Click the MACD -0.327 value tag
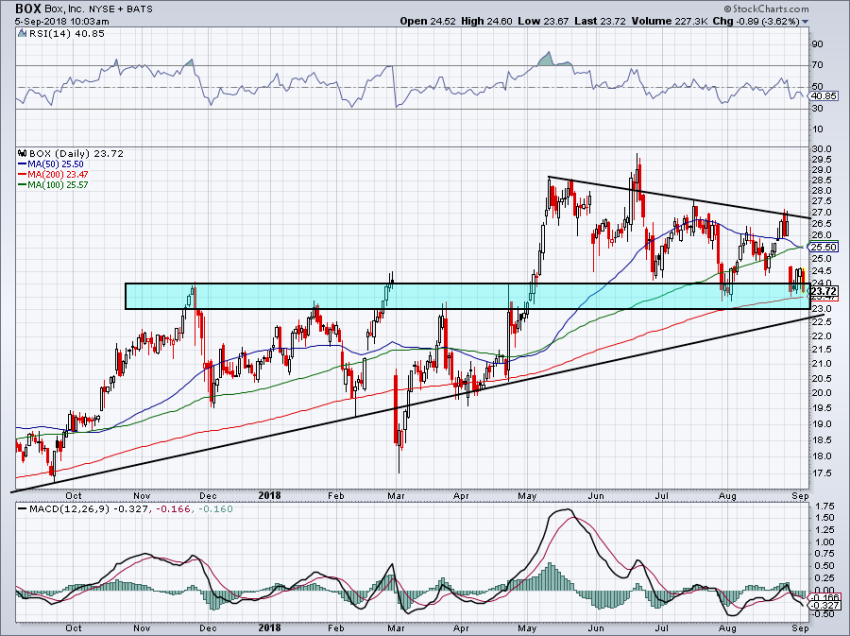The image size is (850, 636). click(825, 606)
